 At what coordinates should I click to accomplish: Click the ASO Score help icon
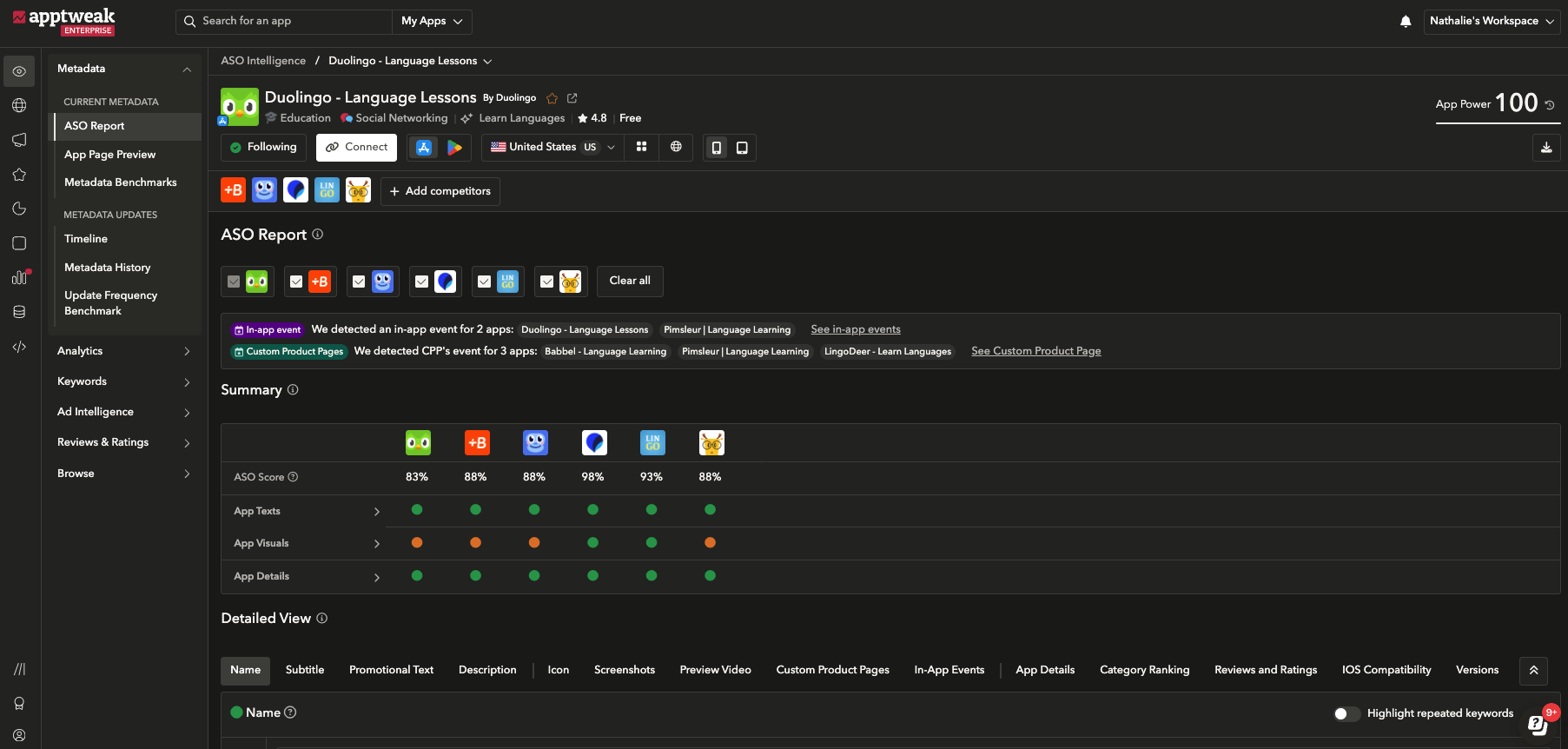pyautogui.click(x=293, y=477)
